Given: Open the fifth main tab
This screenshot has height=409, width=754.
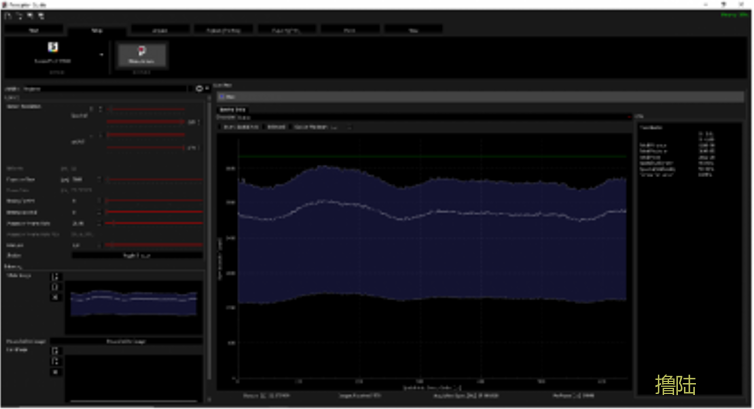Looking at the screenshot, I should pos(287,30).
